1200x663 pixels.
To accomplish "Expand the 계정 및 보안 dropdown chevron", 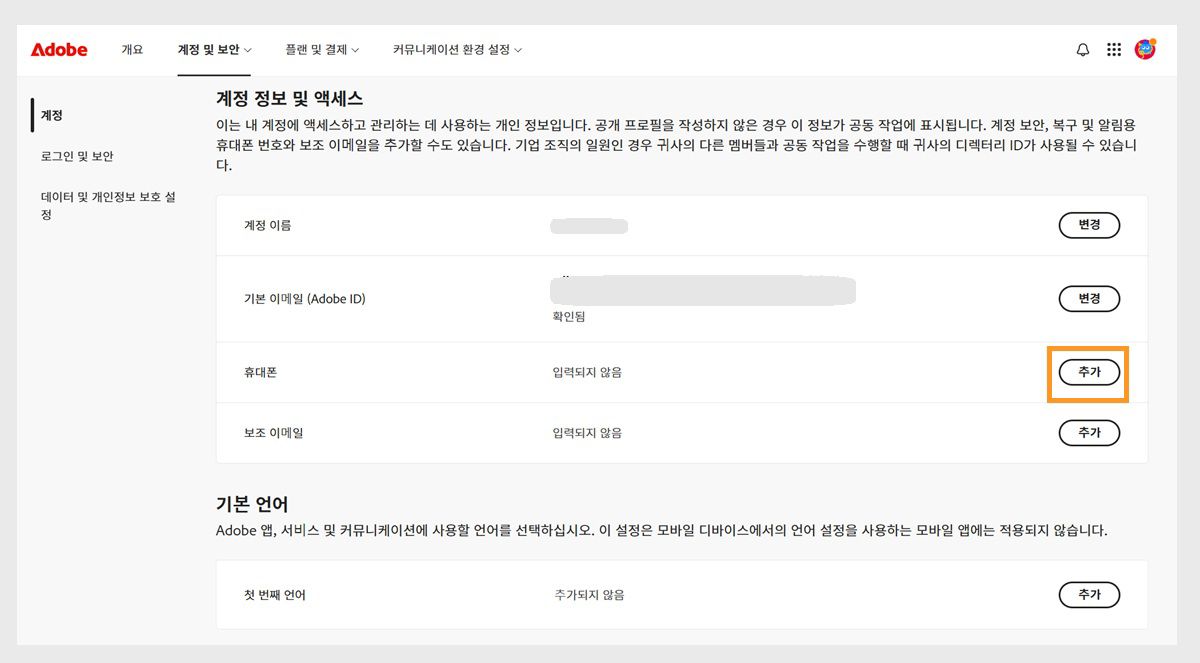I will tap(247, 48).
